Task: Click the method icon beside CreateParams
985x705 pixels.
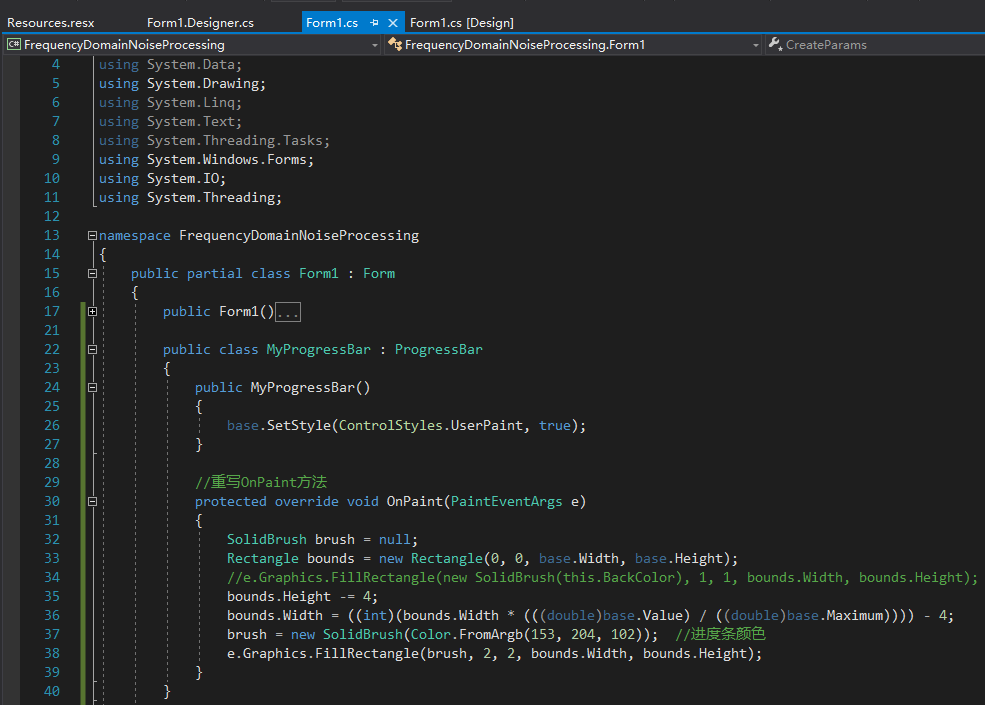Action: click(775, 44)
